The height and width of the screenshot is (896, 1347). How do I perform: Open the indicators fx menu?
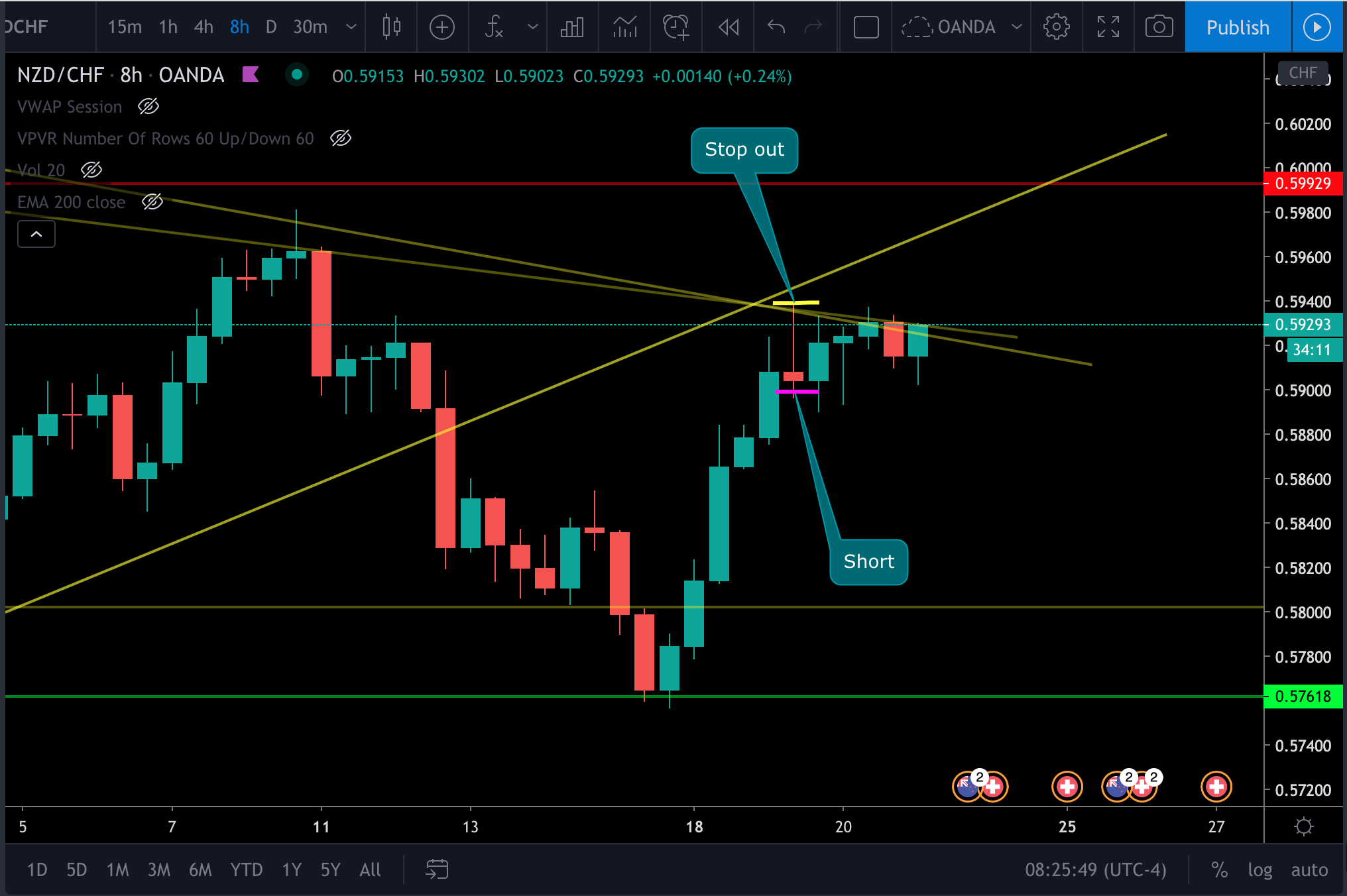pos(495,27)
